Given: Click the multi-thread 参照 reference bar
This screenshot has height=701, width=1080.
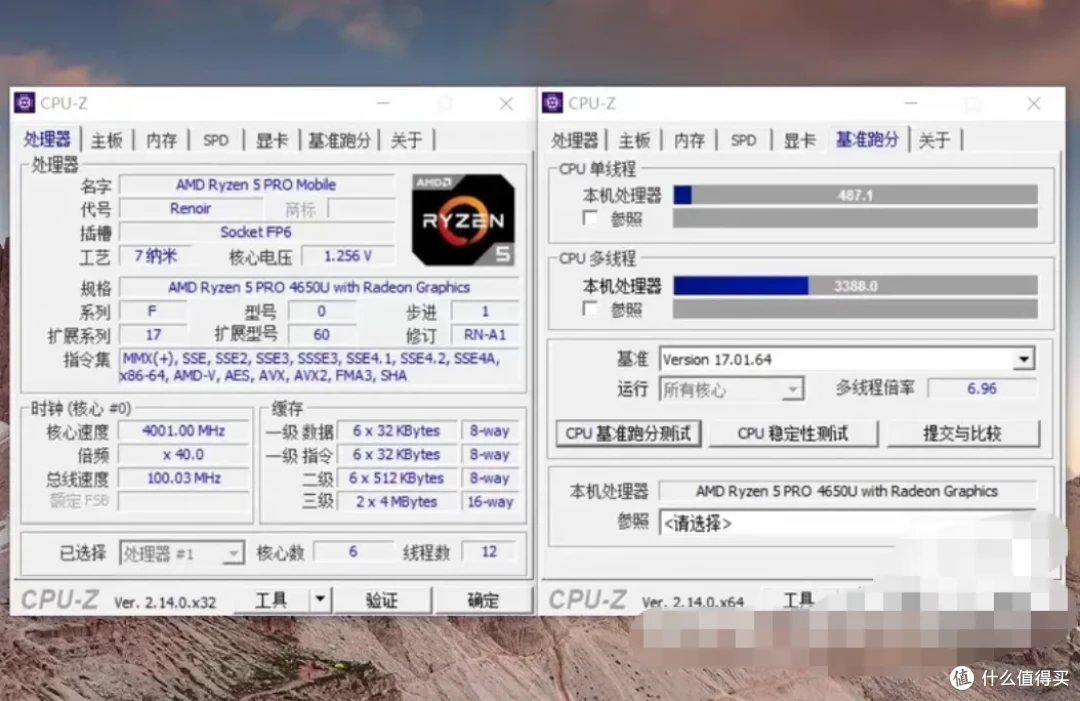Looking at the screenshot, I should click(x=855, y=308).
